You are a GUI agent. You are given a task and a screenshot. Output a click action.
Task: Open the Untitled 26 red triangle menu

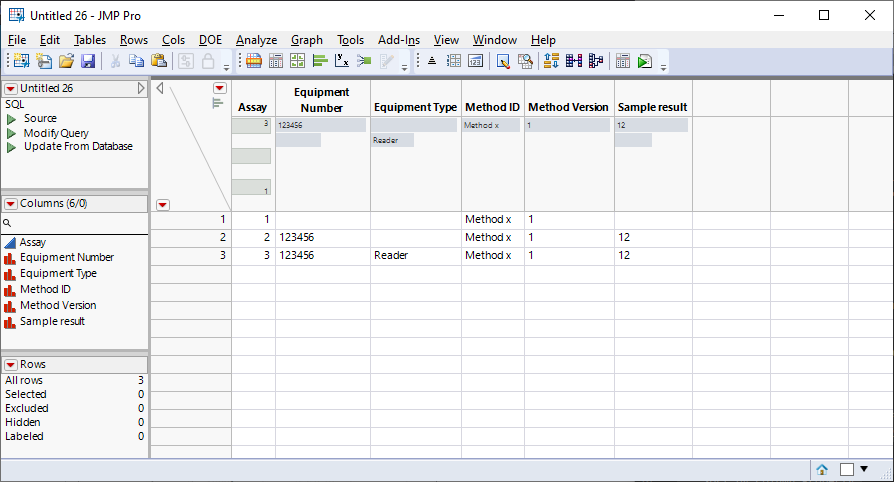point(11,89)
